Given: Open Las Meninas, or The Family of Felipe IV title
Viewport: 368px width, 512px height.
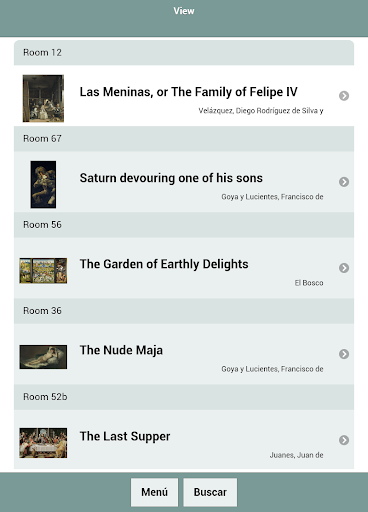Looking at the screenshot, I should pyautogui.click(x=188, y=92).
